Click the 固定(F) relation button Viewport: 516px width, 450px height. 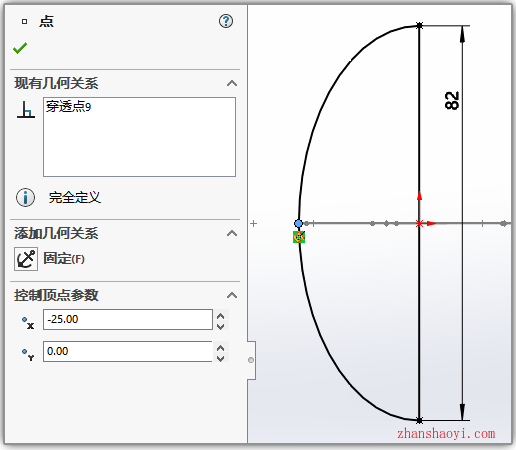[64, 259]
